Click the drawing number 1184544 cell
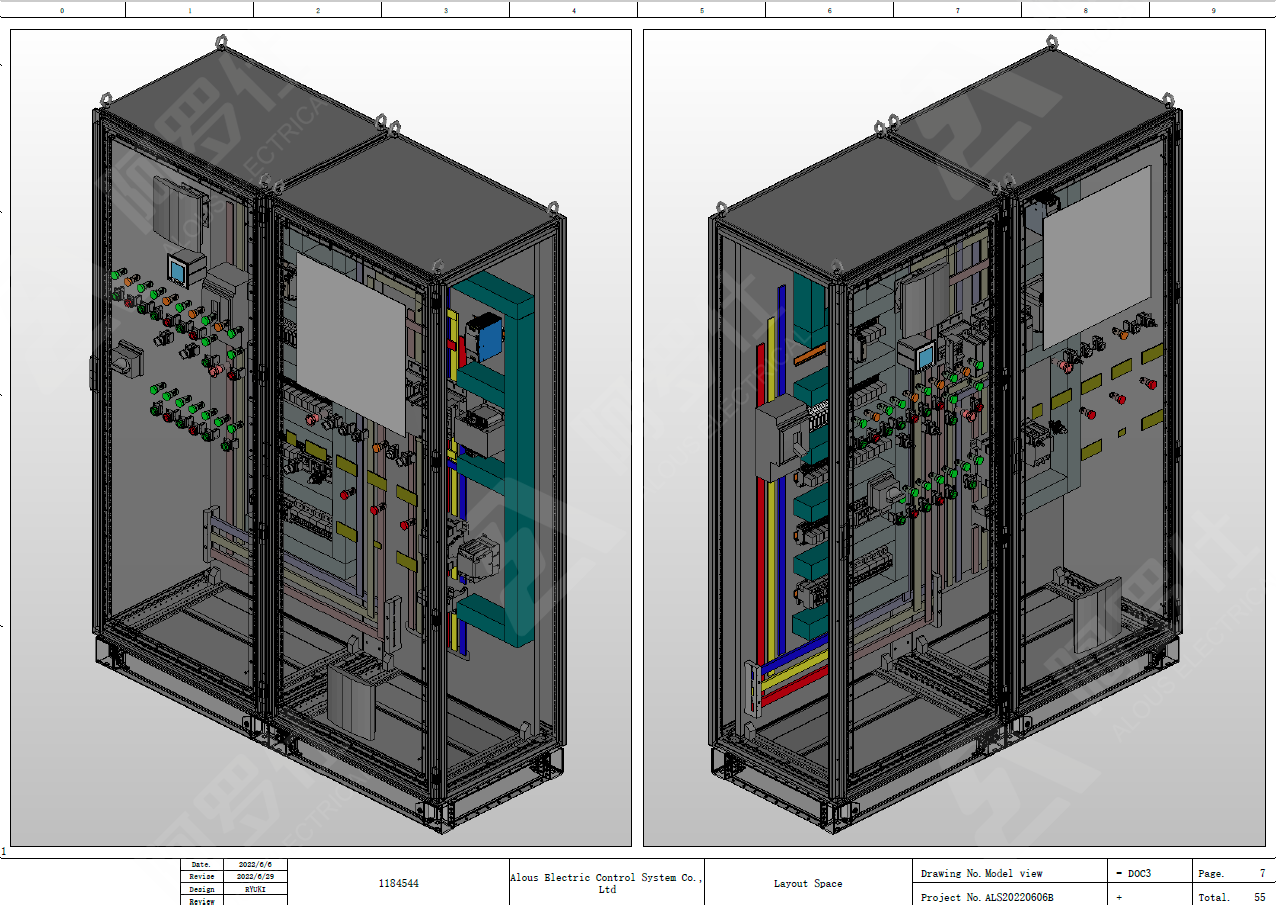Image resolution: width=1276 pixels, height=905 pixels. [398, 883]
